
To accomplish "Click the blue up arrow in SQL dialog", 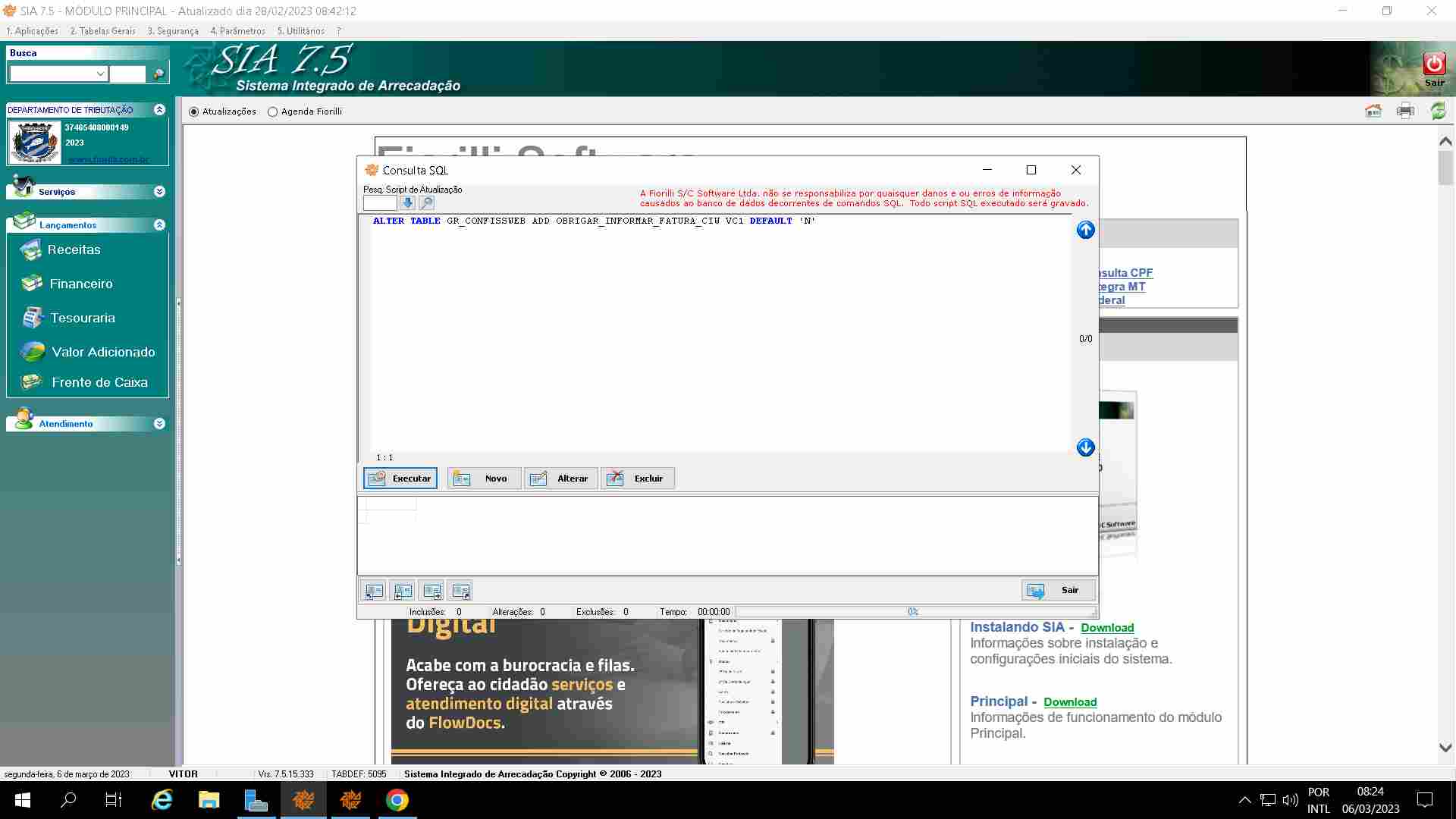I will pos(1085,230).
